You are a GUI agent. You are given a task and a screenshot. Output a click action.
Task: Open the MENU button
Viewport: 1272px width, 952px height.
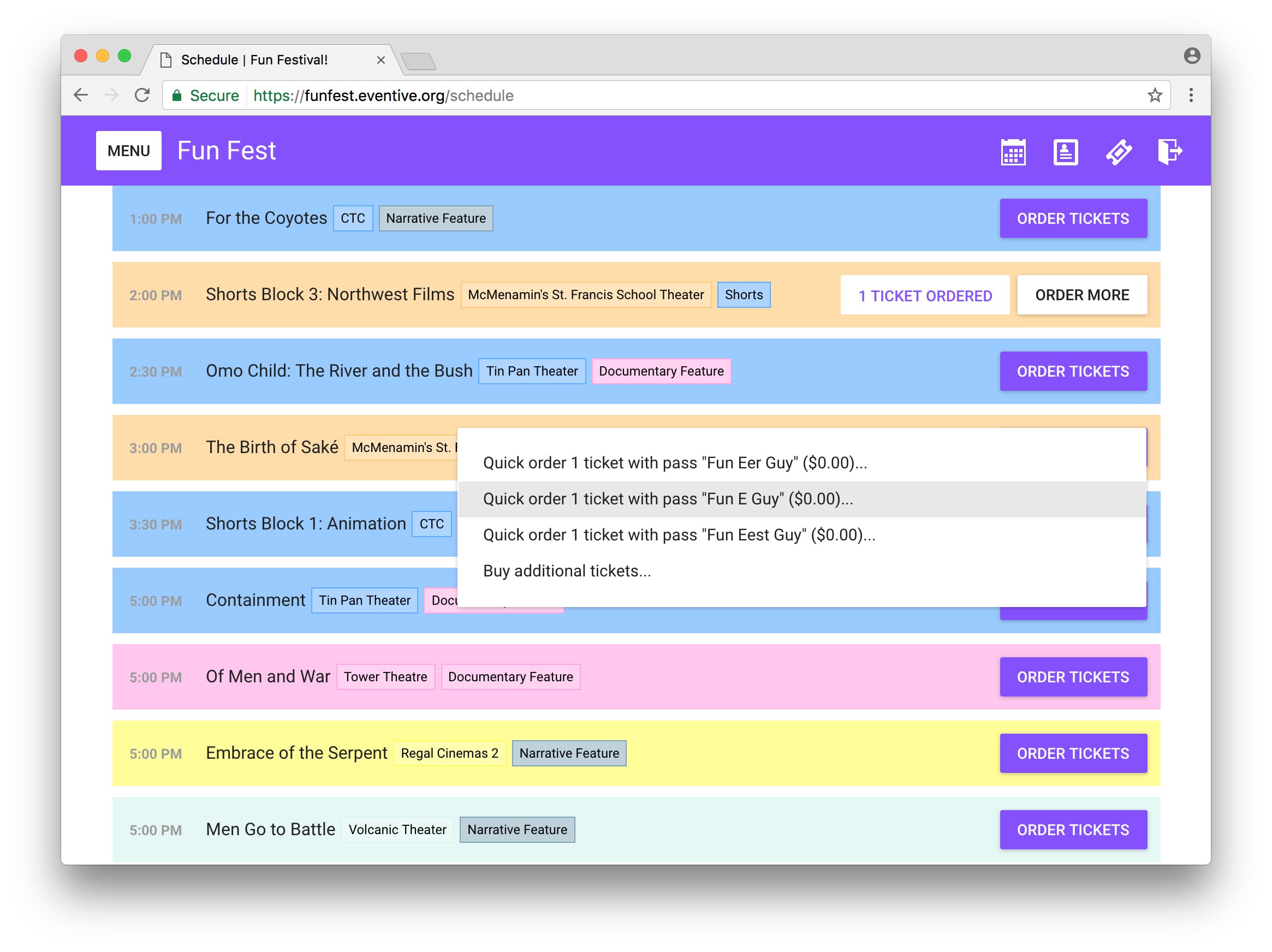tap(128, 151)
